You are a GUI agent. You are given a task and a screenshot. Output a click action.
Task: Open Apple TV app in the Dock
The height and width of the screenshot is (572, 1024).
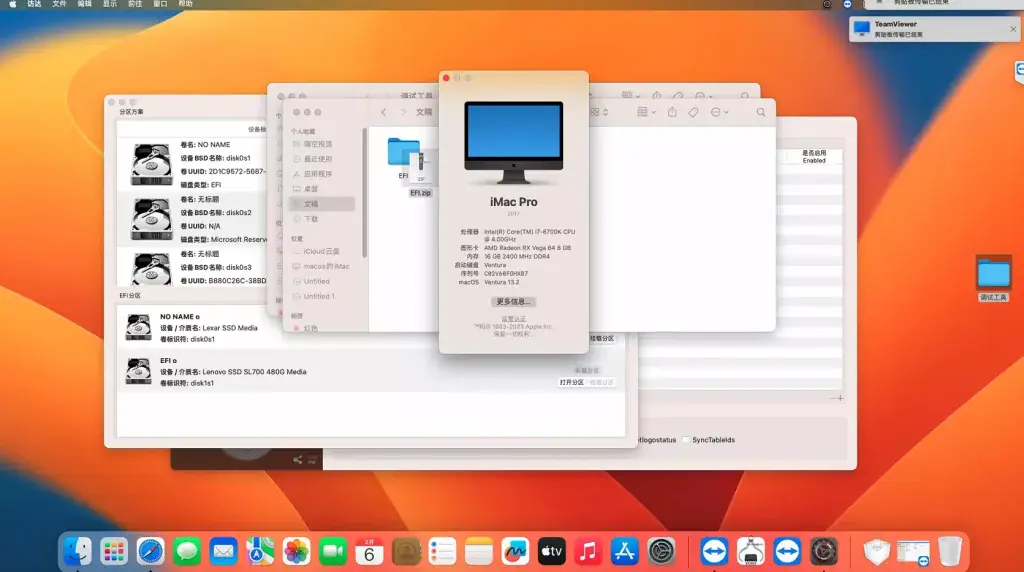[x=551, y=552]
